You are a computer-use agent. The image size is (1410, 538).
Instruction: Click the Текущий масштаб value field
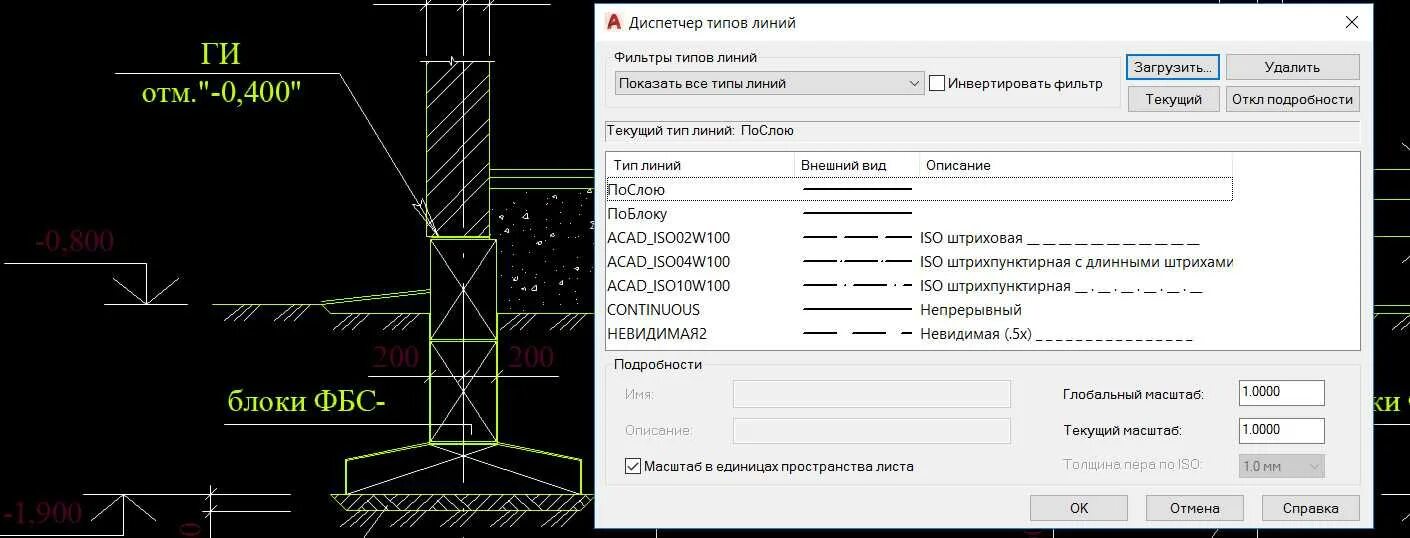pyautogui.click(x=1281, y=431)
